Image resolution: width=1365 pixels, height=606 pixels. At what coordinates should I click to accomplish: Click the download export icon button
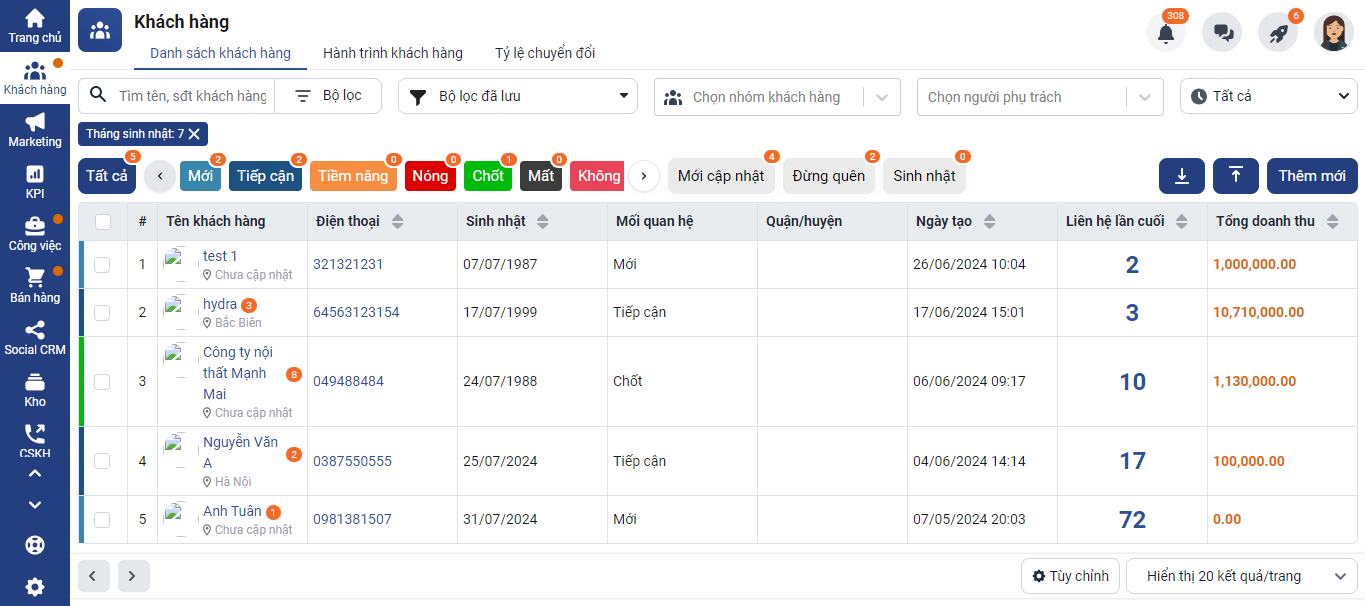(1182, 176)
